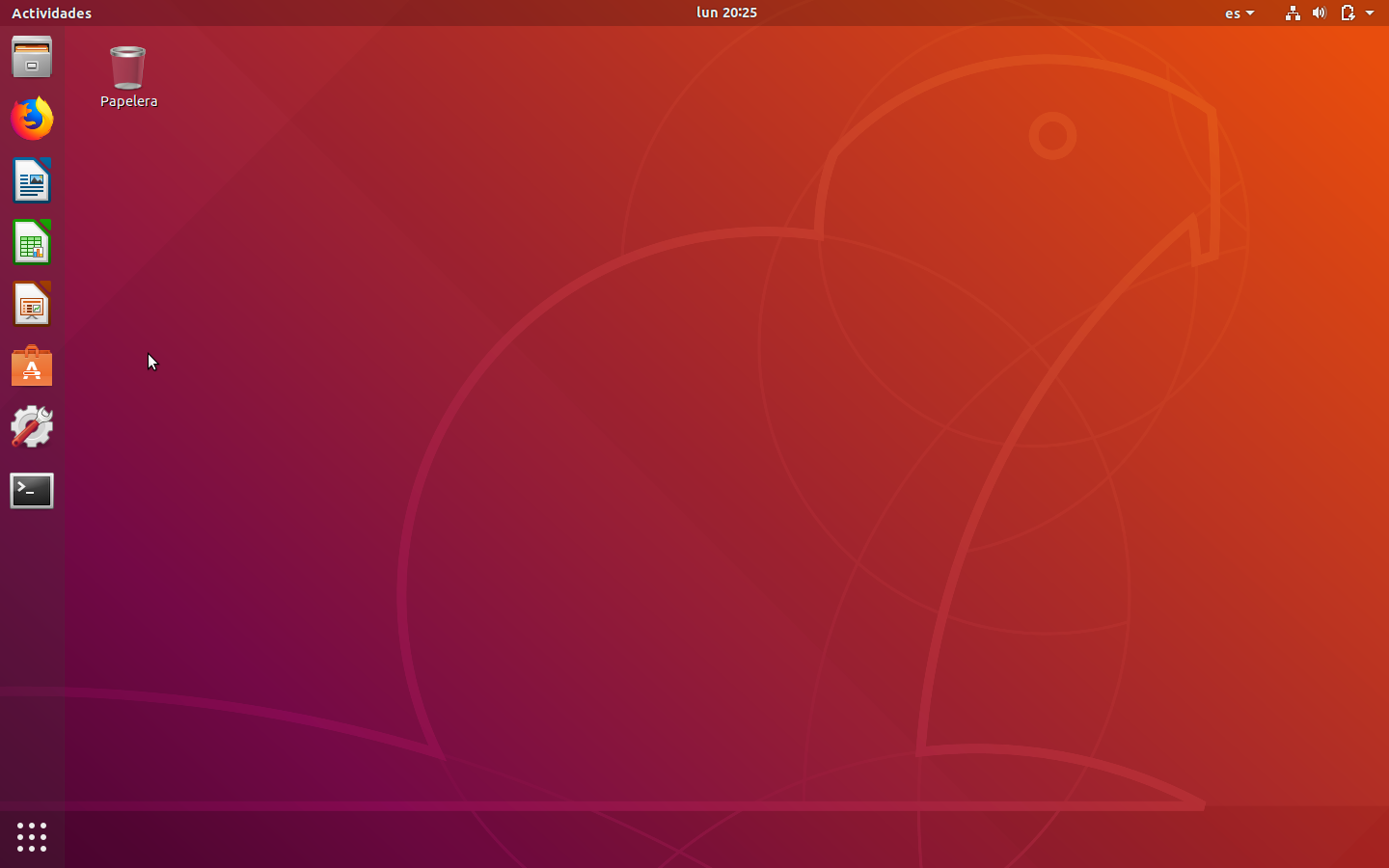Launch Firefox browser
This screenshot has height=868, width=1389.
pos(32,118)
